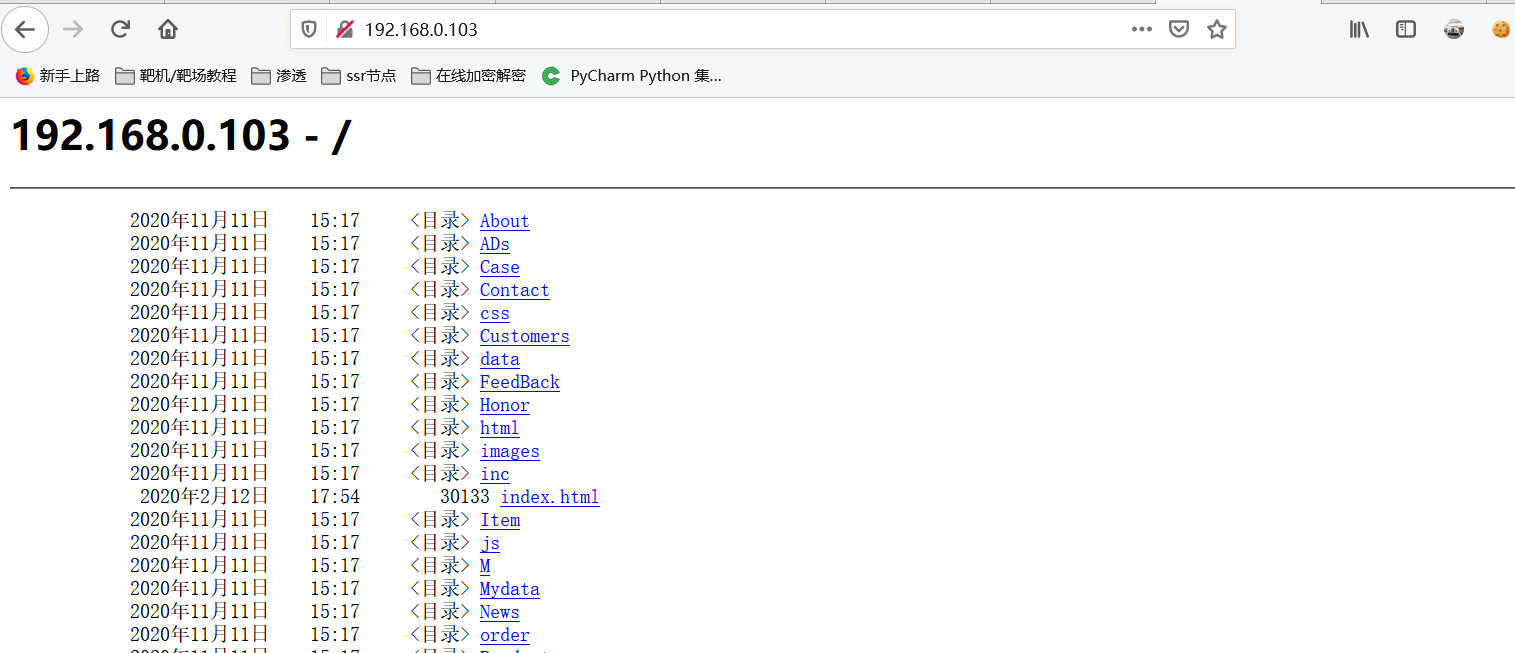Open the data directory link
Image resolution: width=1515 pixels, height=653 pixels.
pyautogui.click(x=499, y=359)
